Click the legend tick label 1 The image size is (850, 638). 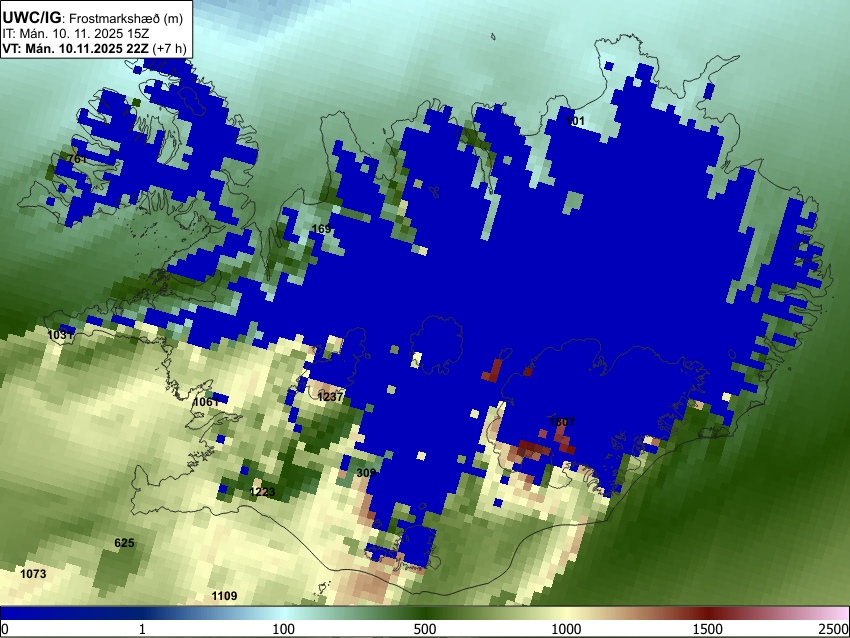tap(142, 629)
